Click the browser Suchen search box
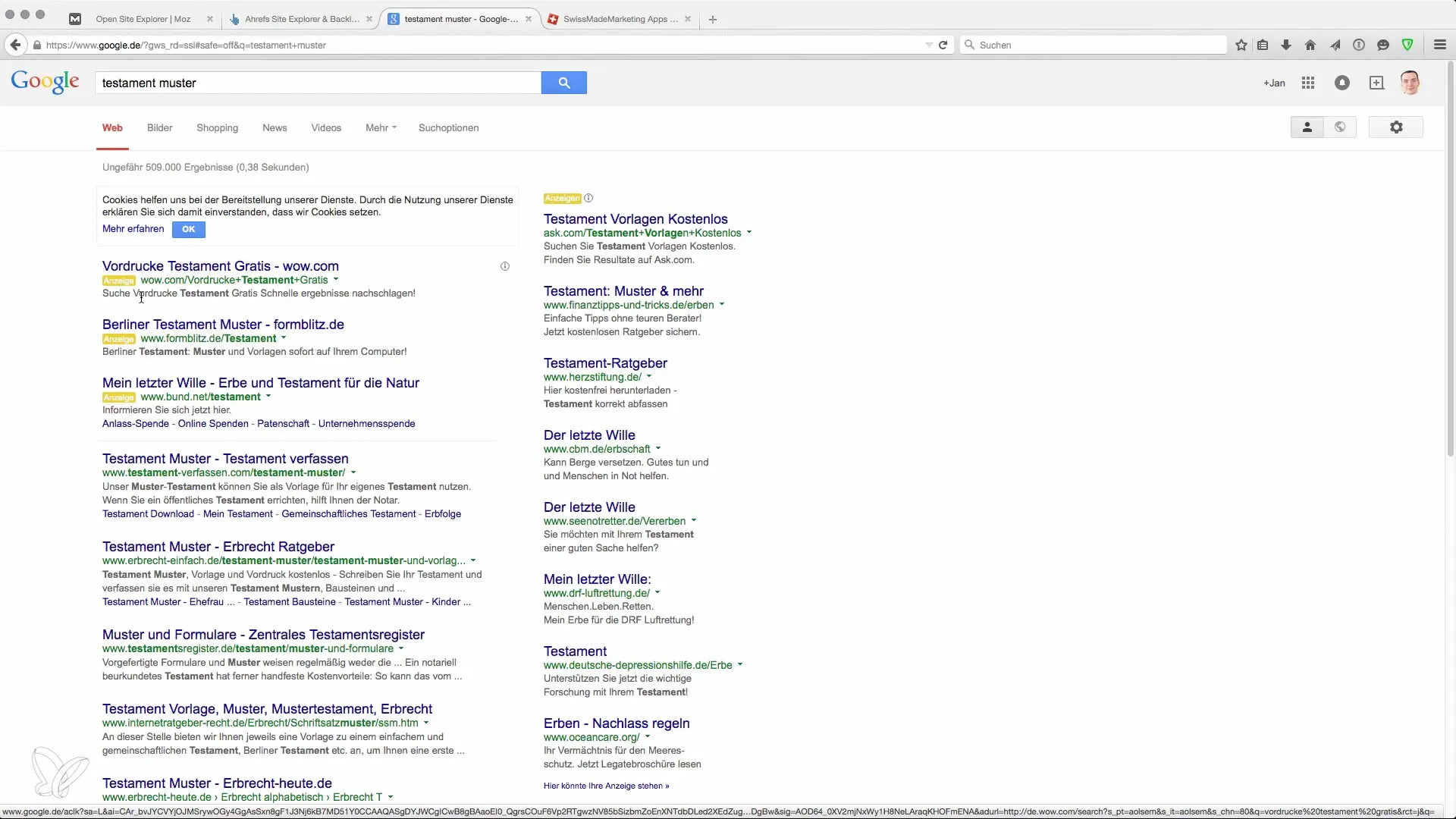The height and width of the screenshot is (819, 1456). click(x=1094, y=45)
